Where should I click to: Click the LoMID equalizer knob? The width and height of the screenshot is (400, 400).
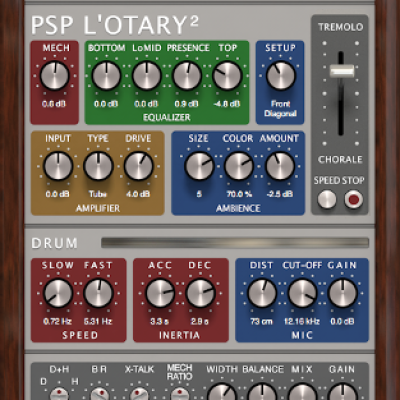(147, 76)
